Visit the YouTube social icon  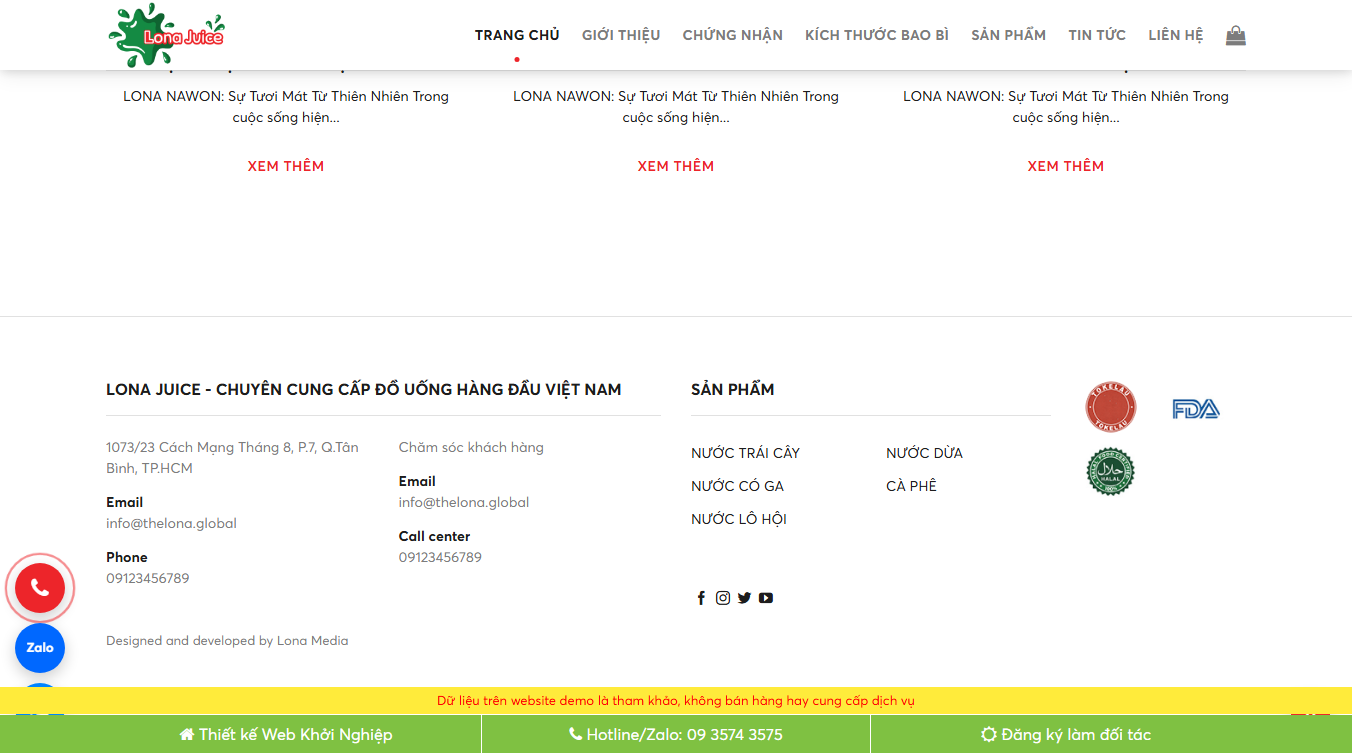(x=766, y=598)
